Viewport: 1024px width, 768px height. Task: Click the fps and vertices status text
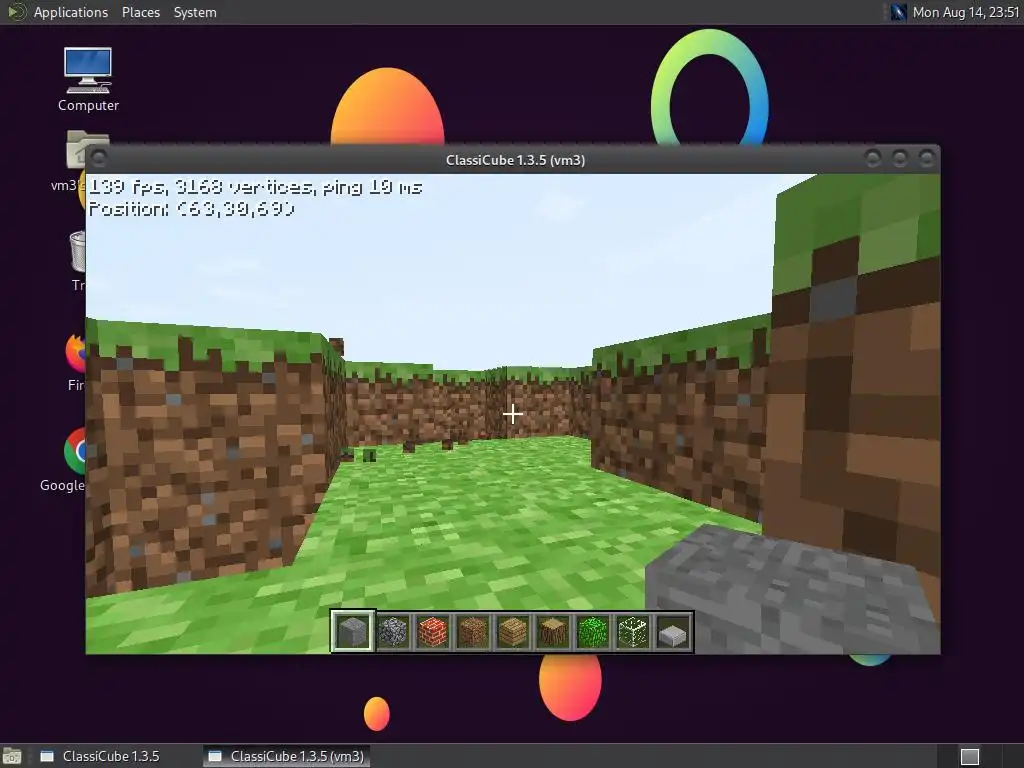[255, 187]
